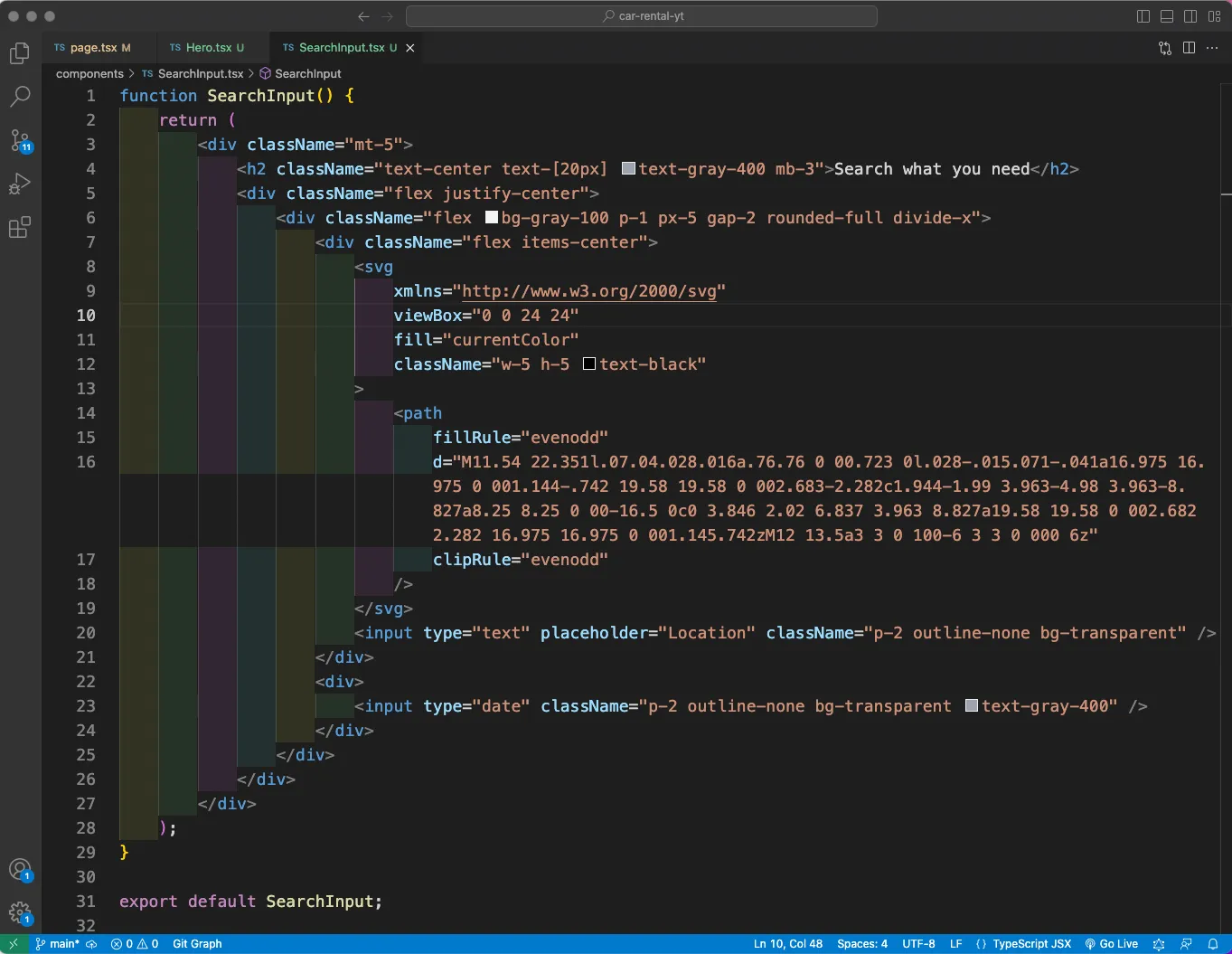This screenshot has height=954, width=1232.
Task: Change indentation via Spaces: 4
Action: click(x=862, y=944)
